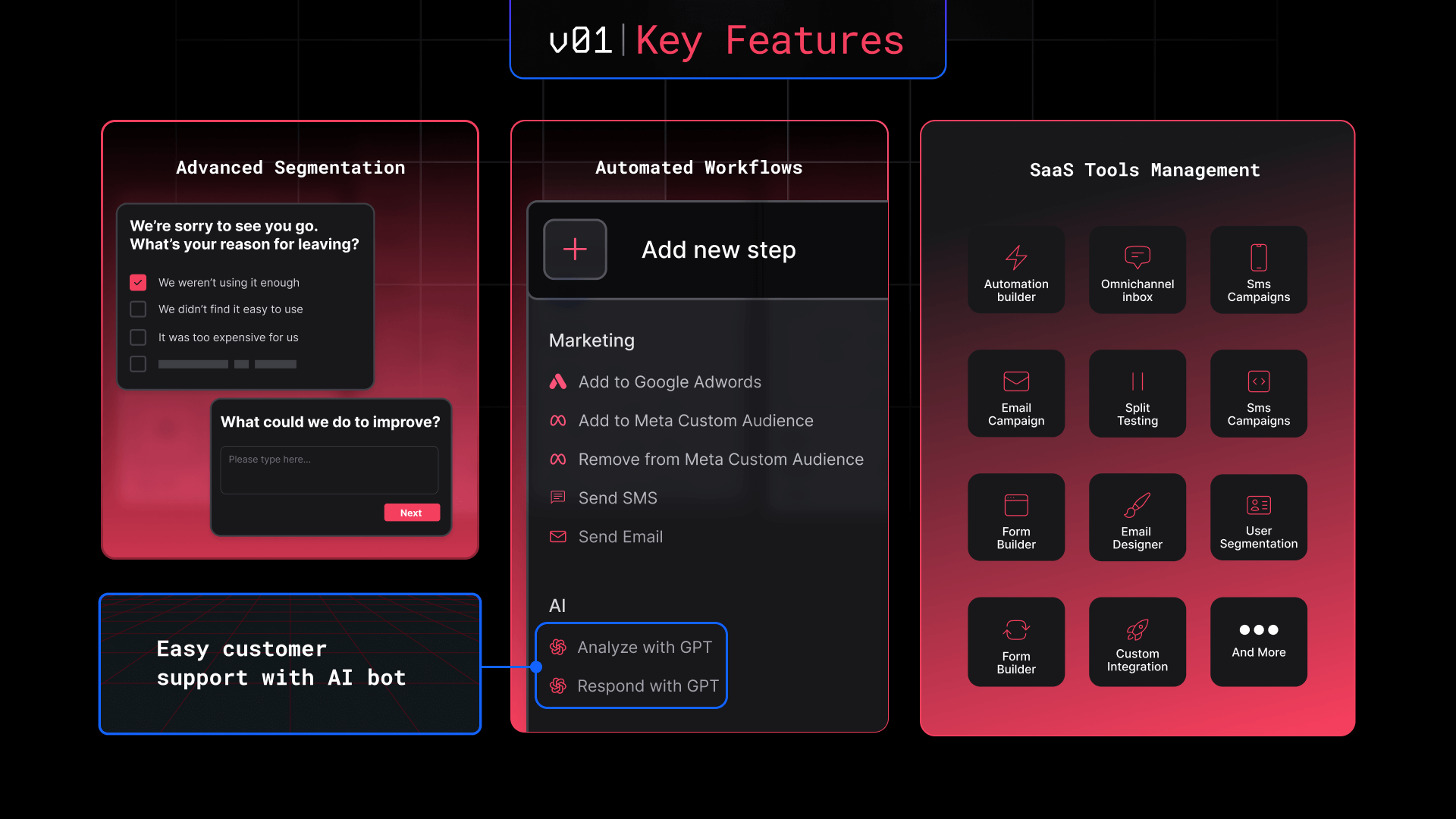
Task: Select Analyze with GPT option
Action: click(644, 647)
